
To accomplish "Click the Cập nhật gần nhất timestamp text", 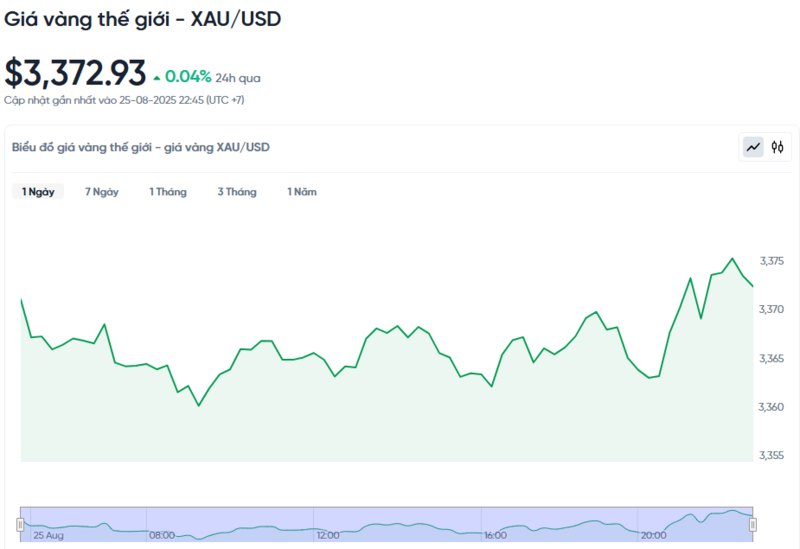I will click(x=124, y=100).
